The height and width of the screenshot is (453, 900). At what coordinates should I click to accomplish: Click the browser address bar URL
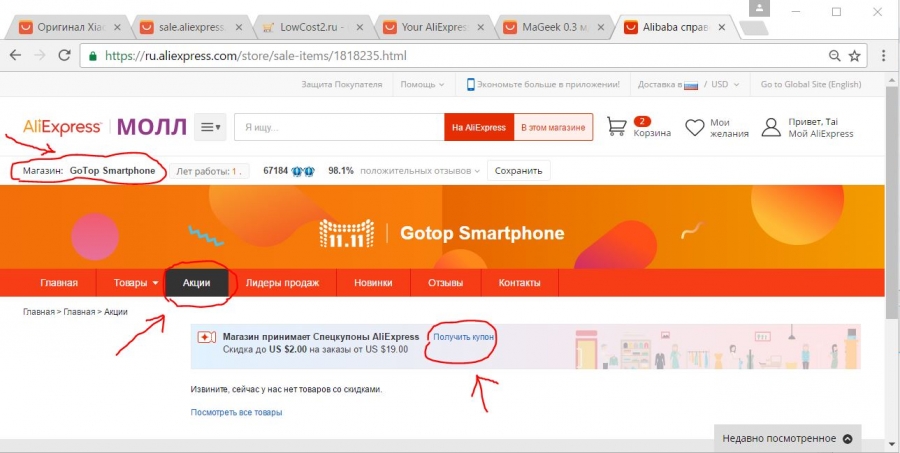click(x=256, y=56)
